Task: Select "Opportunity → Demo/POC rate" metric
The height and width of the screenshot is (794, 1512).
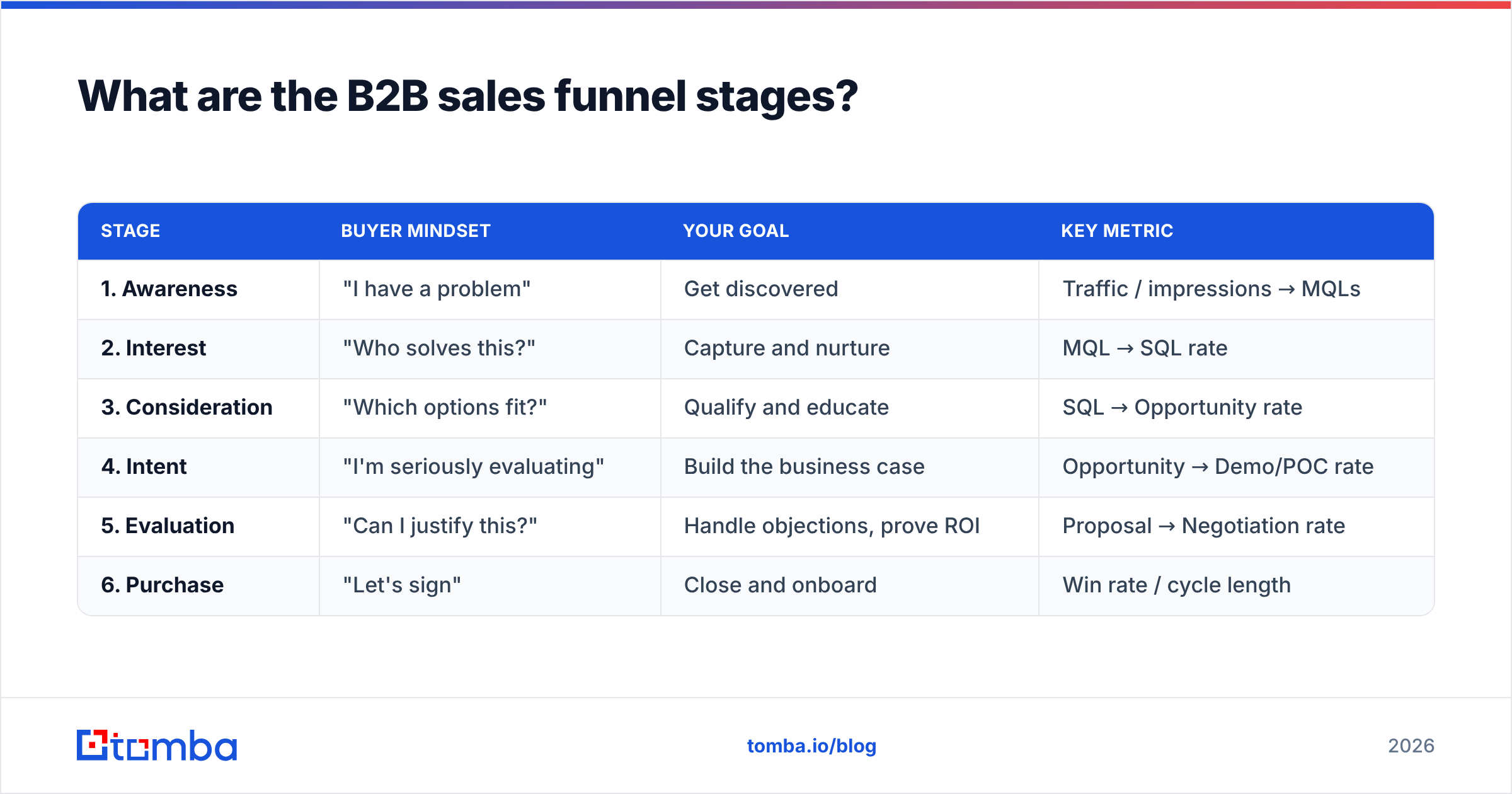Action: click(x=1237, y=467)
